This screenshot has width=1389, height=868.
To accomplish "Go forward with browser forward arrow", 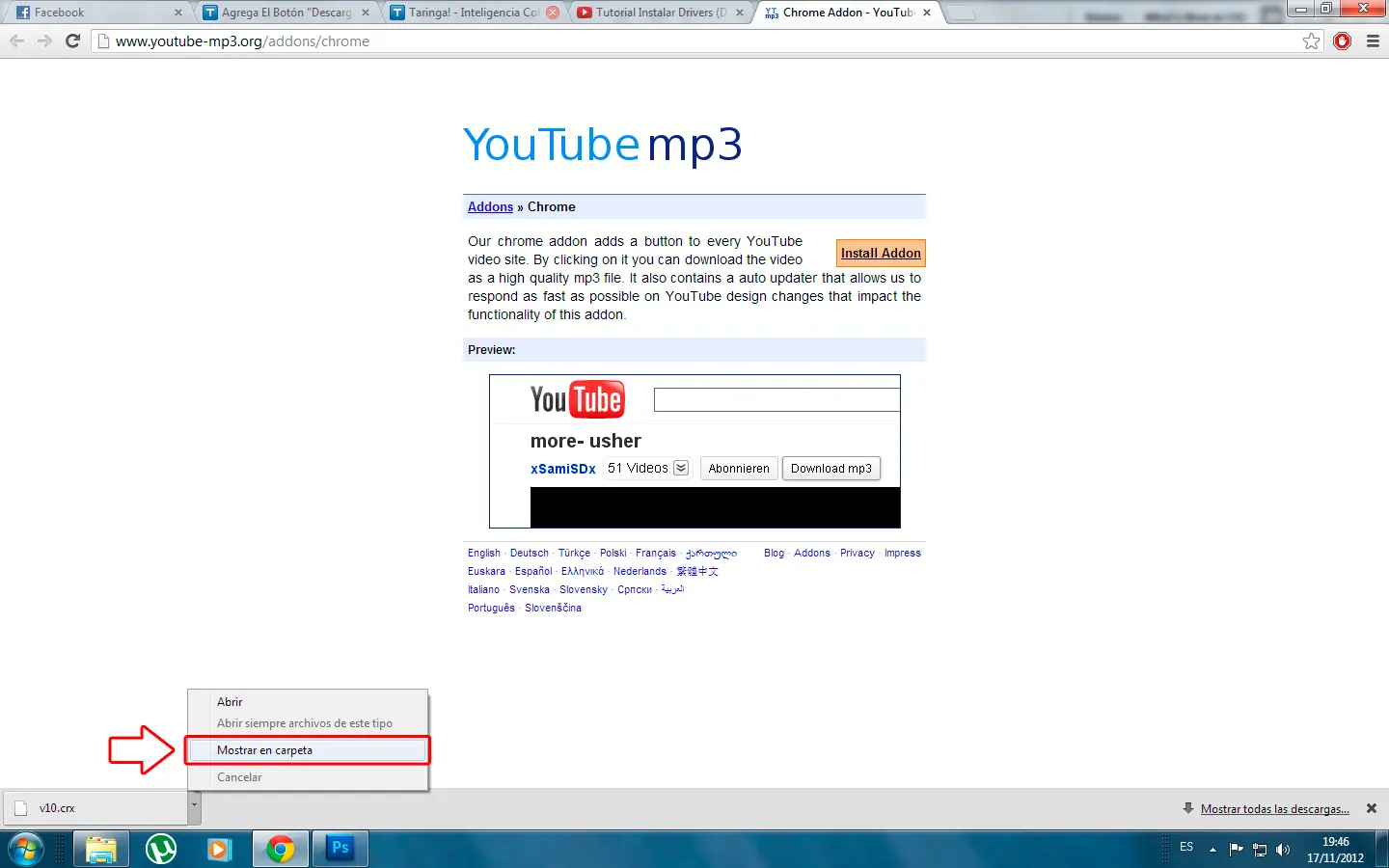I will pos(44,41).
